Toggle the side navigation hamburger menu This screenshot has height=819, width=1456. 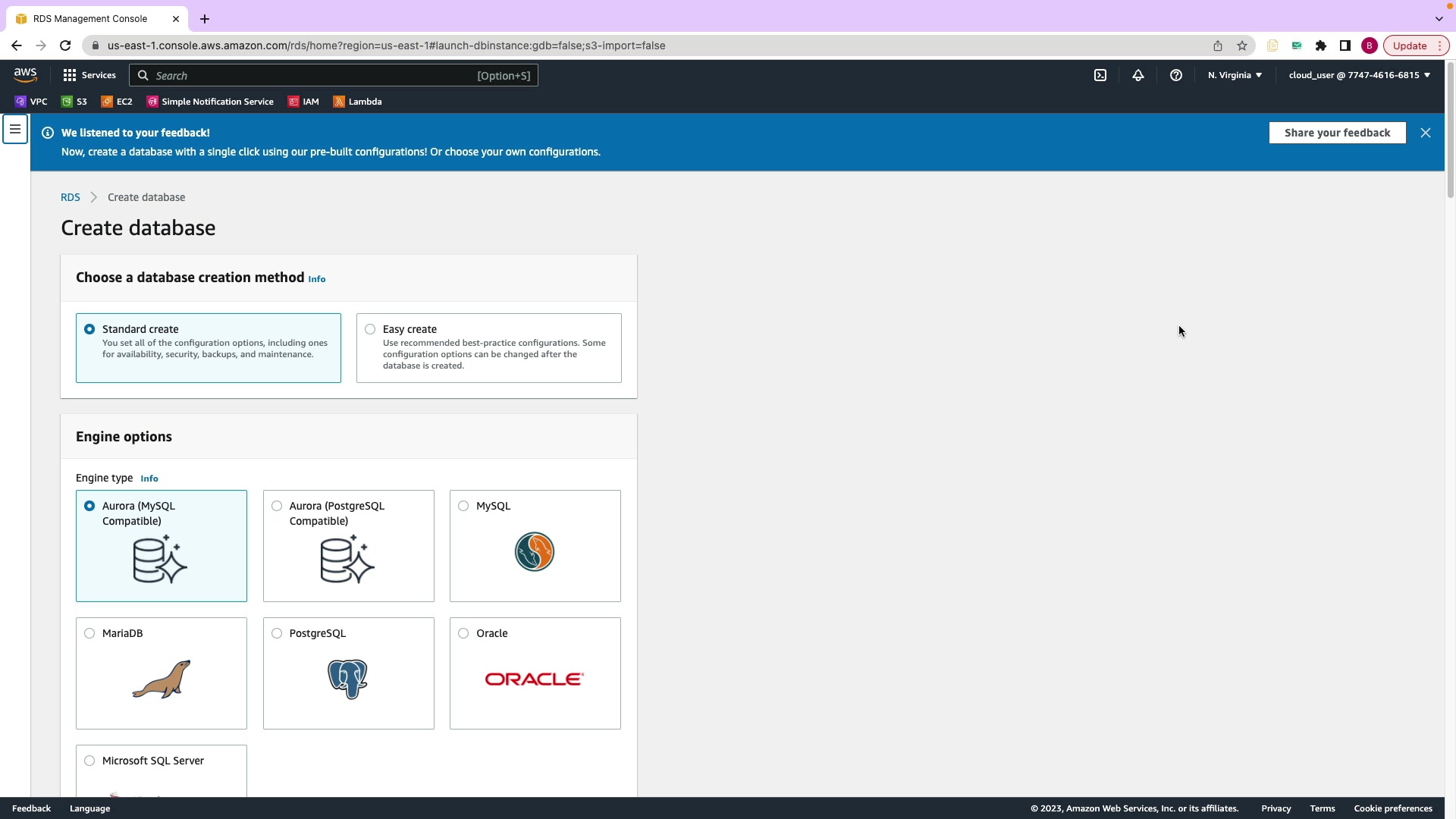[15, 129]
